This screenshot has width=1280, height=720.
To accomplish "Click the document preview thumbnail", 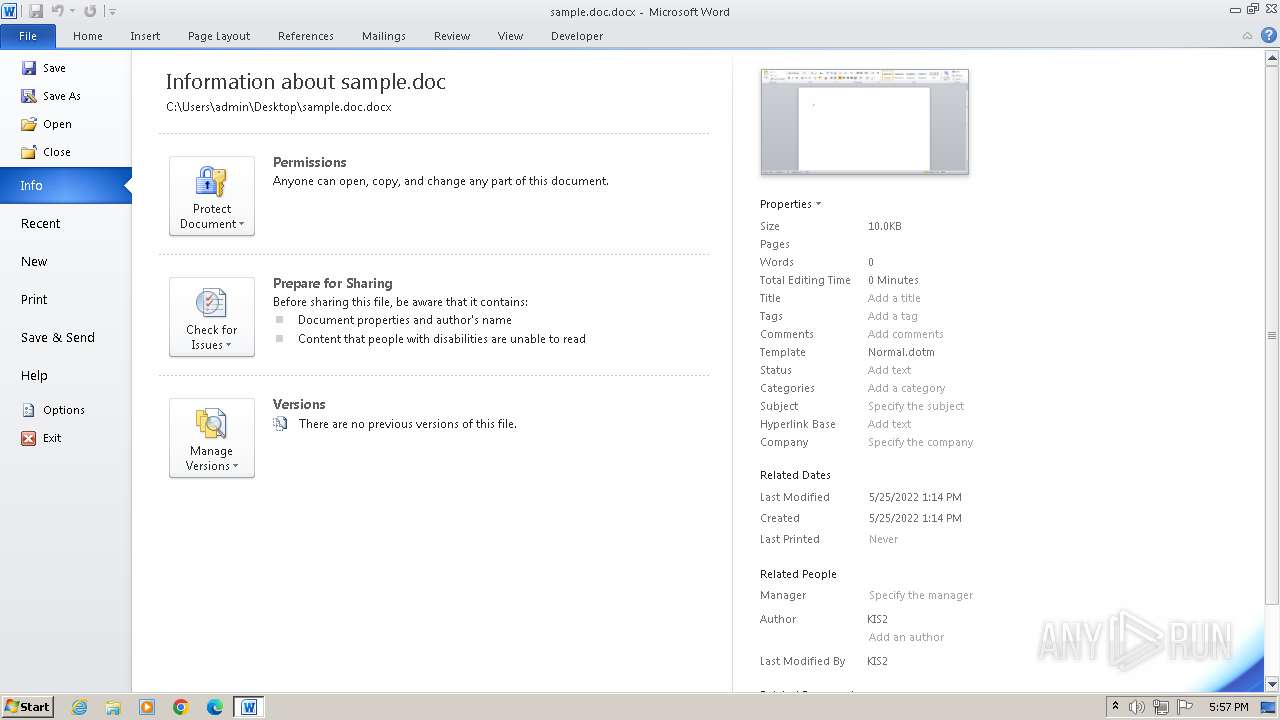I will click(865, 122).
